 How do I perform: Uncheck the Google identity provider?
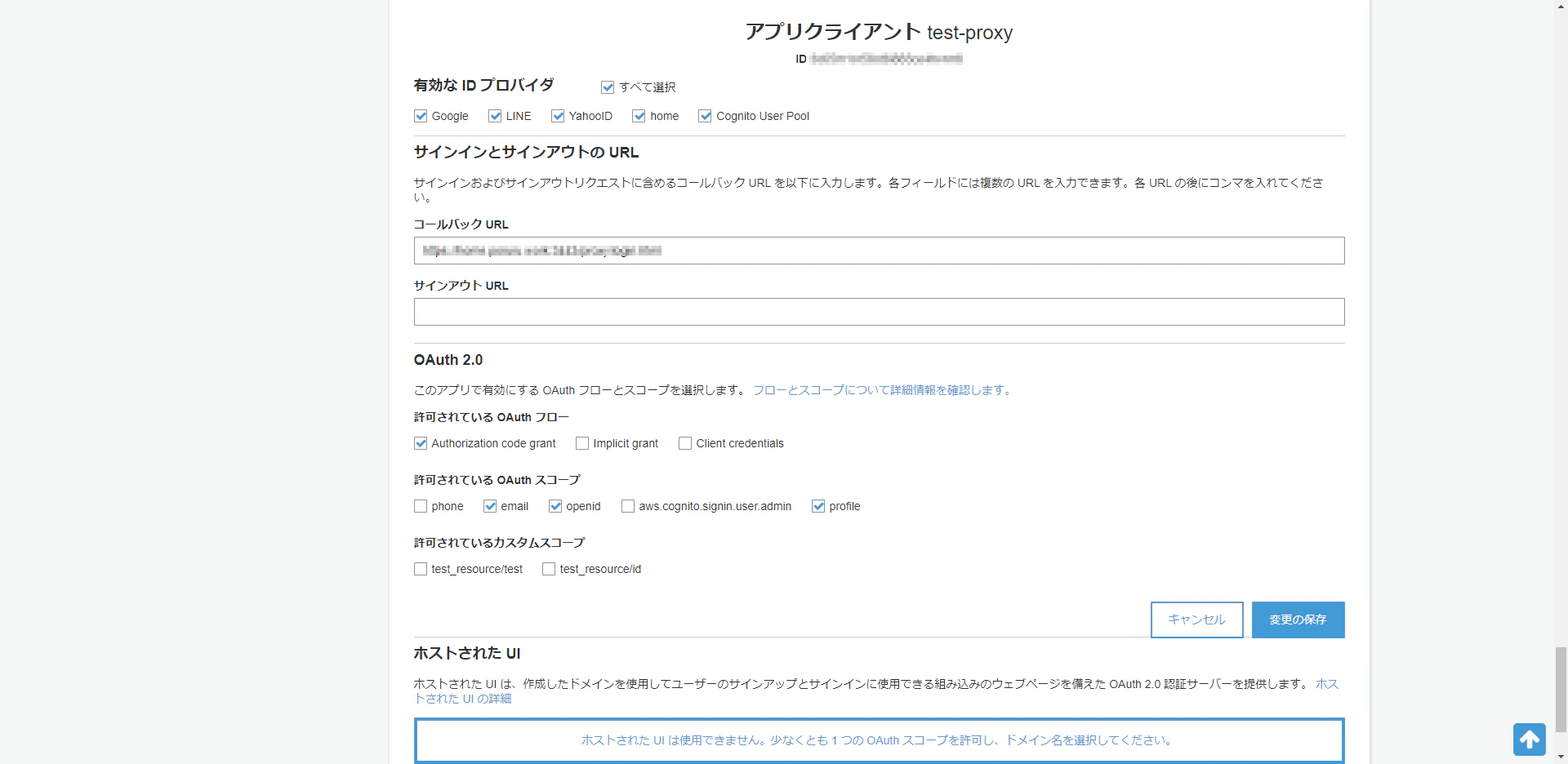pyautogui.click(x=421, y=116)
